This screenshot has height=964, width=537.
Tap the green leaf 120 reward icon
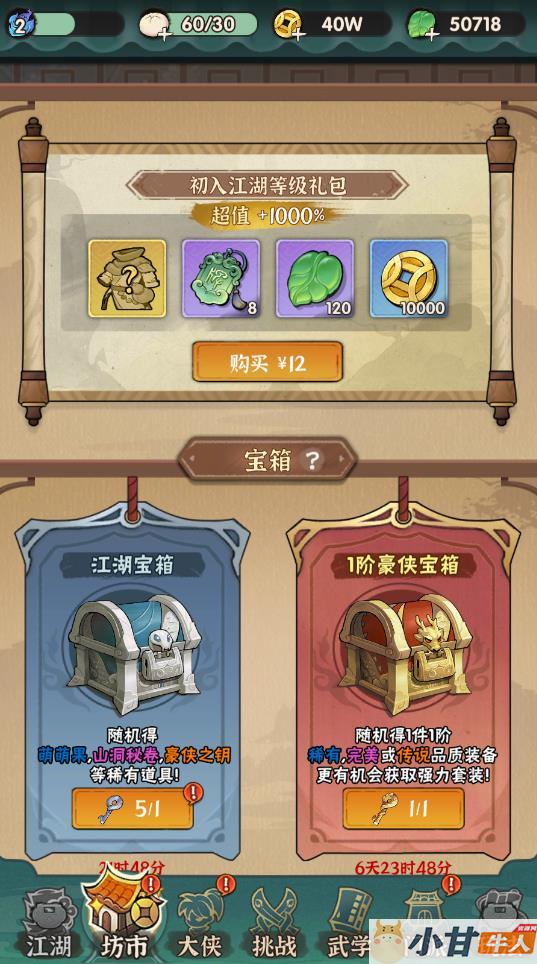(x=315, y=279)
